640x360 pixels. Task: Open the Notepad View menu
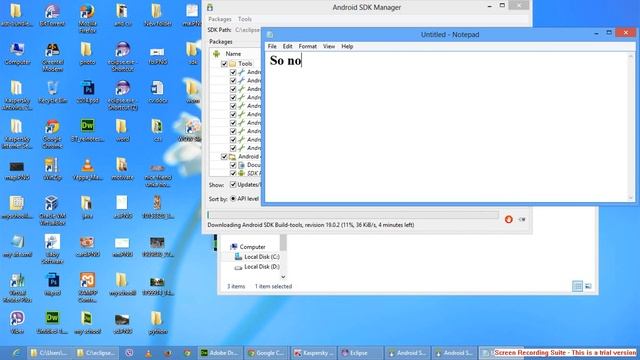(x=329, y=47)
